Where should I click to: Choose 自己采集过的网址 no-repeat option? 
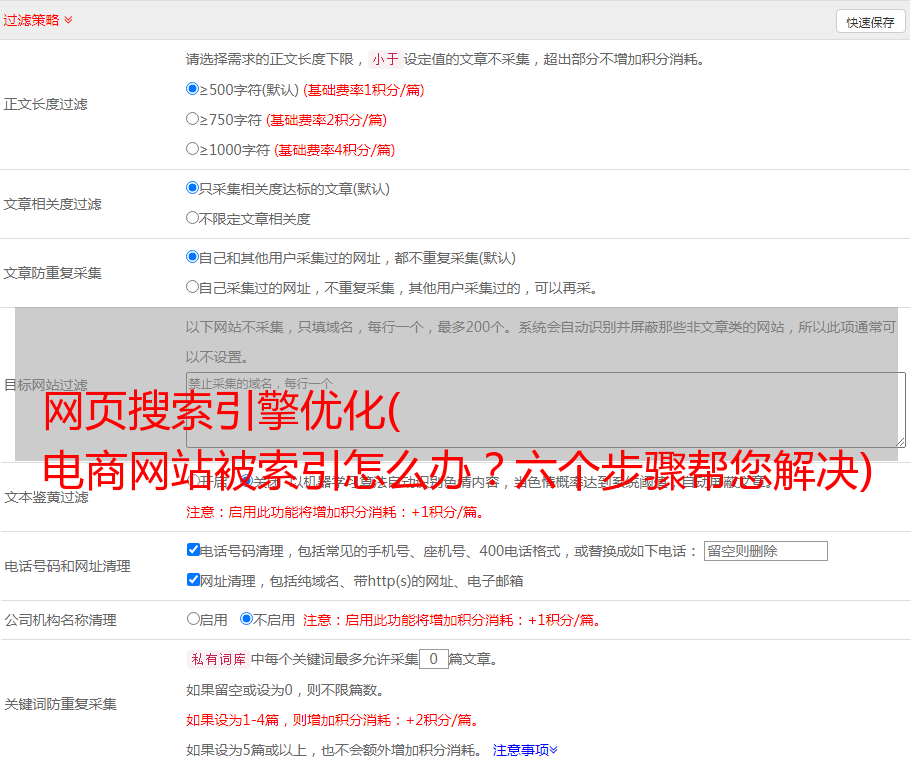coord(193,287)
